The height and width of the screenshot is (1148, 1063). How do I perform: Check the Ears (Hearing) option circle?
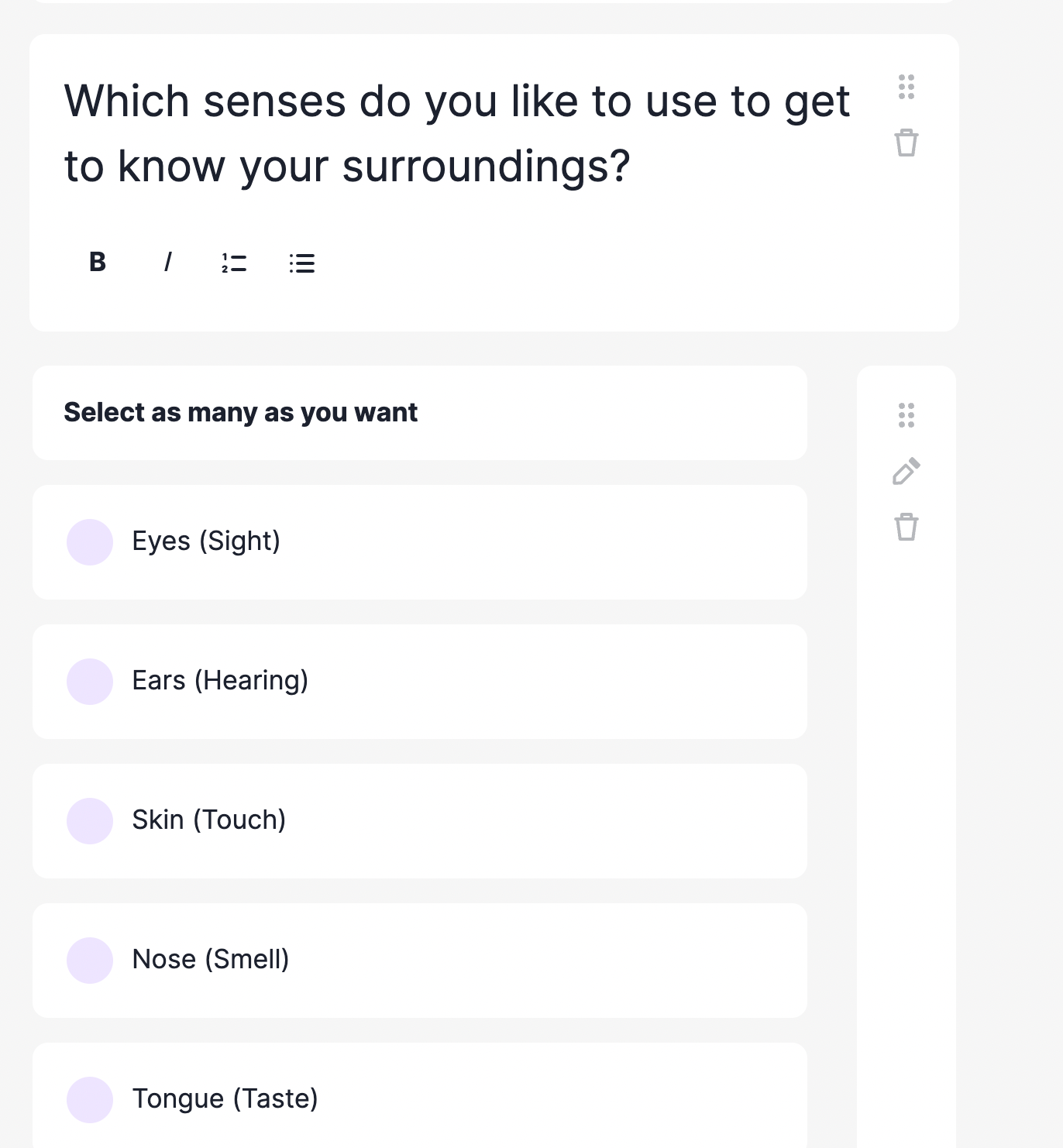click(90, 682)
